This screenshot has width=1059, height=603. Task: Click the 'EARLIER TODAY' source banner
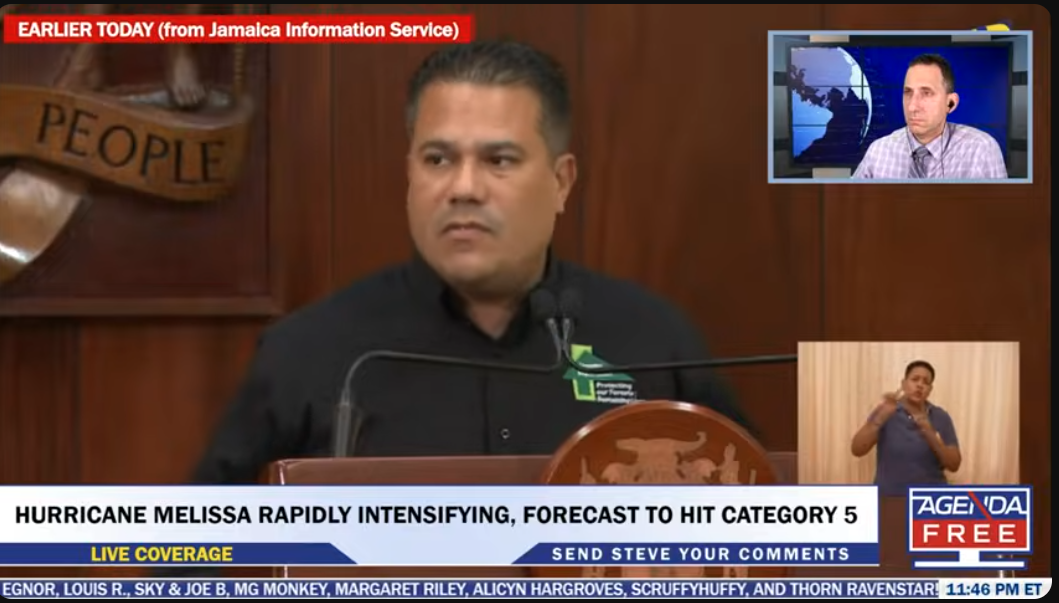238,29
